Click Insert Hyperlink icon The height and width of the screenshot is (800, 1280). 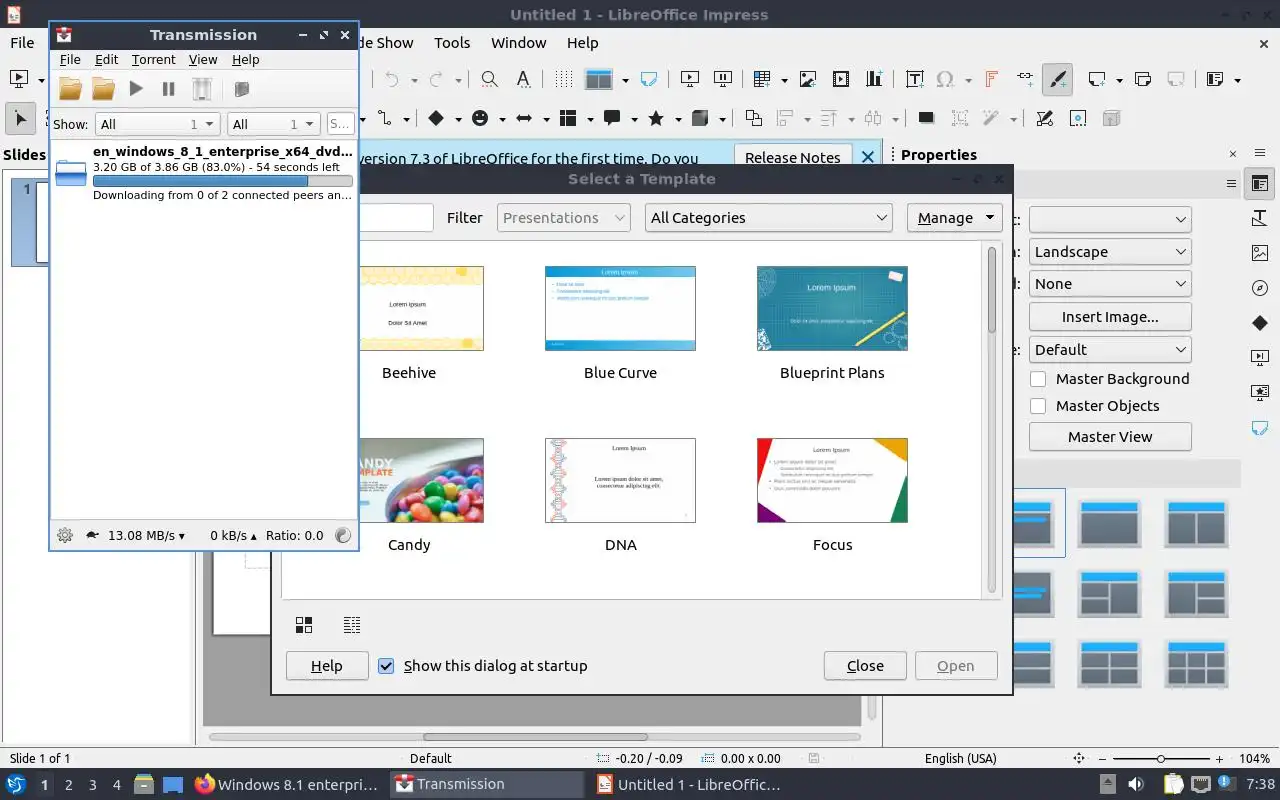coord(1025,79)
